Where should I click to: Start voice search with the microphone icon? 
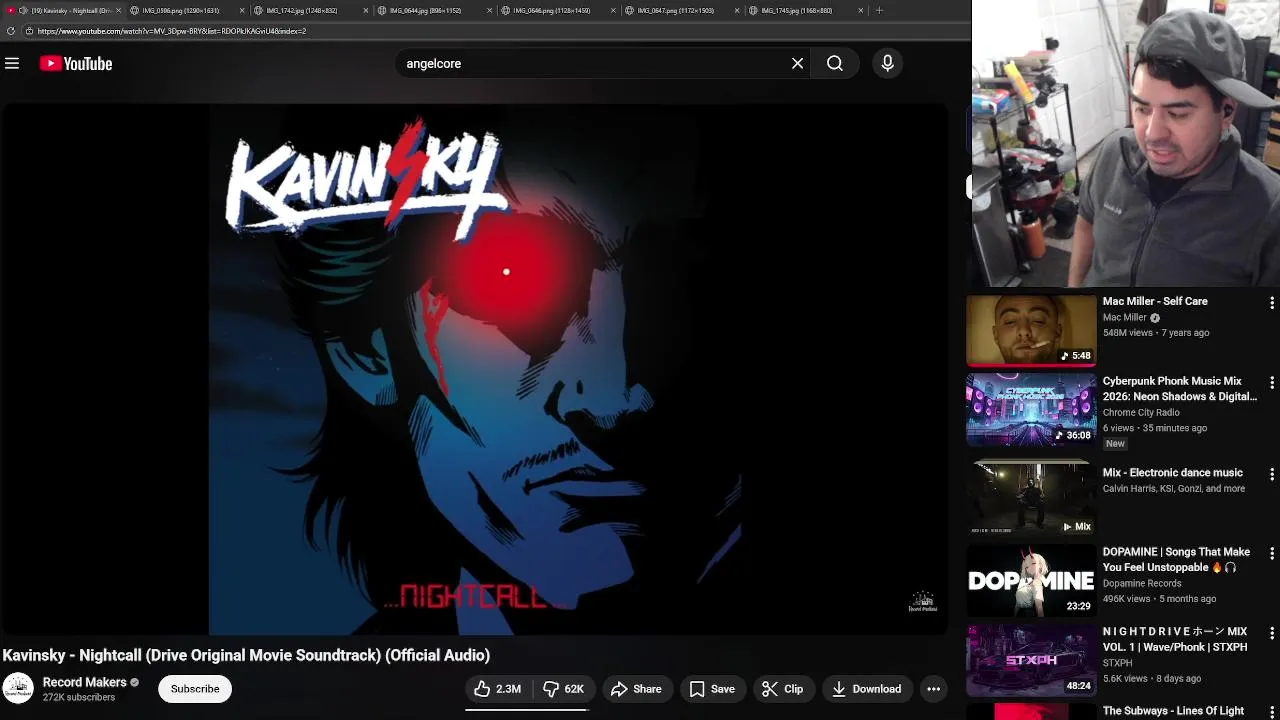(887, 63)
